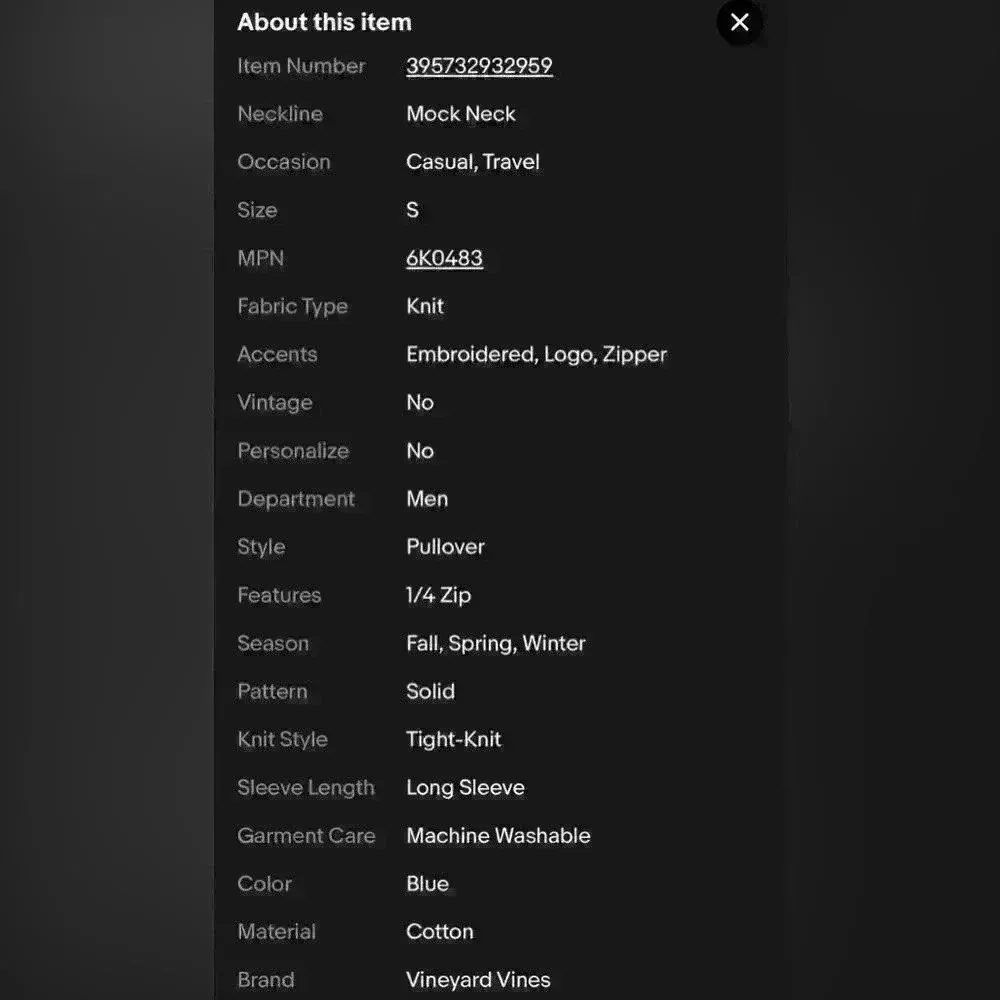The height and width of the screenshot is (1000, 1000).
Task: Close the About this item panel
Action: 740,22
